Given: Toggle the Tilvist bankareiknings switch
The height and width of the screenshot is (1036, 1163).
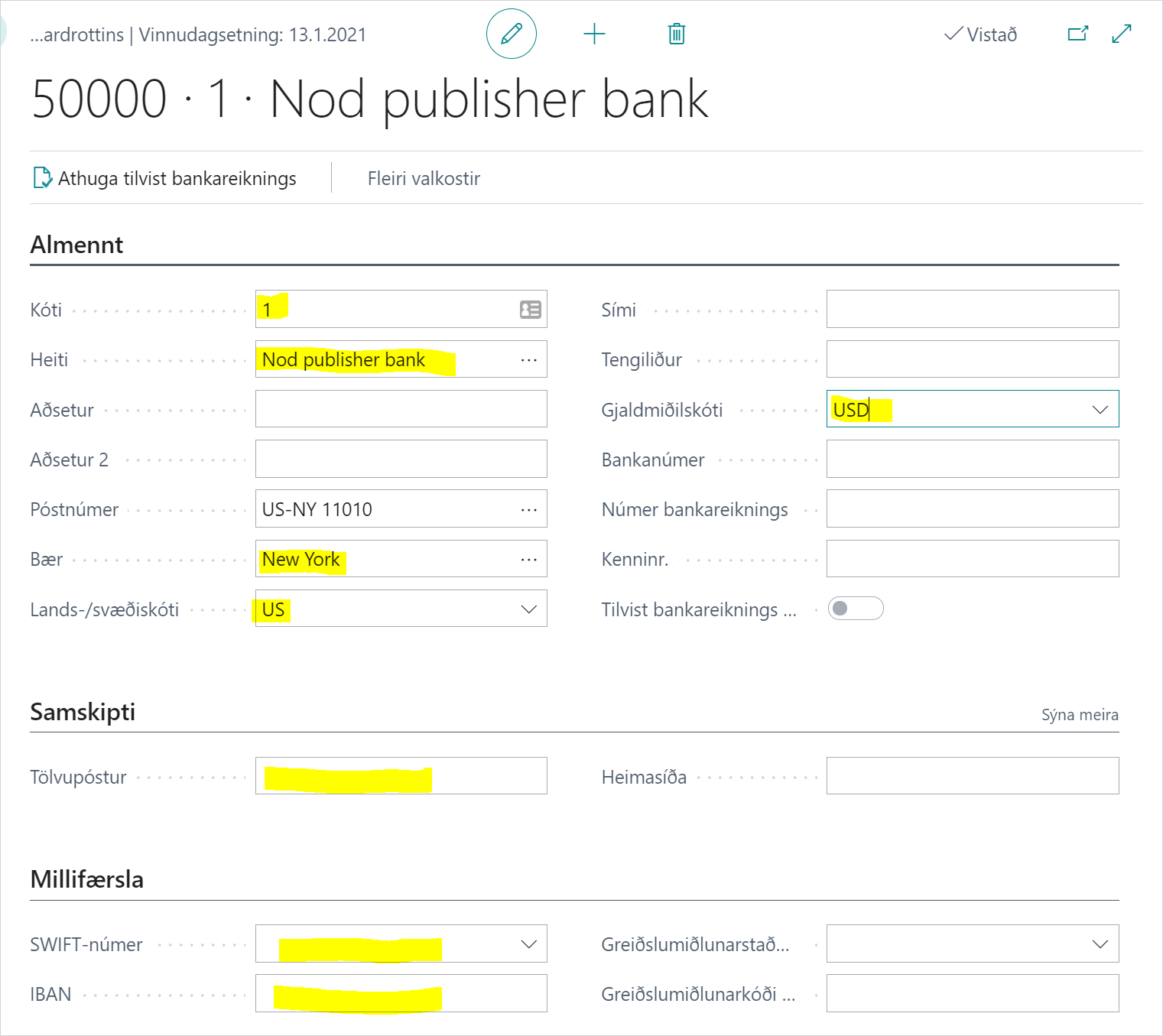Looking at the screenshot, I should pos(856,609).
